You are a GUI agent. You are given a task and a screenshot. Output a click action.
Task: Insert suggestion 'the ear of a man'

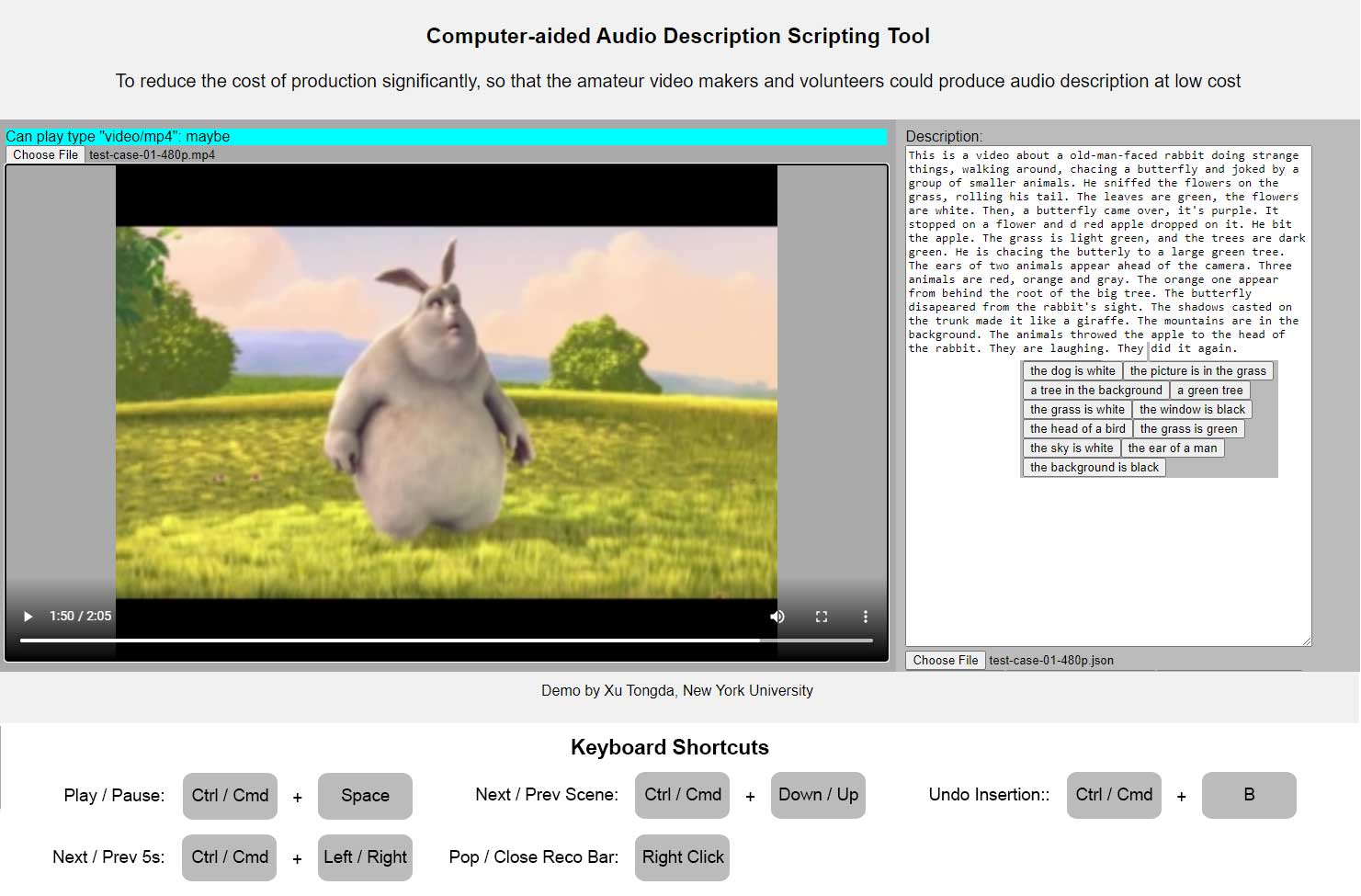[1173, 448]
